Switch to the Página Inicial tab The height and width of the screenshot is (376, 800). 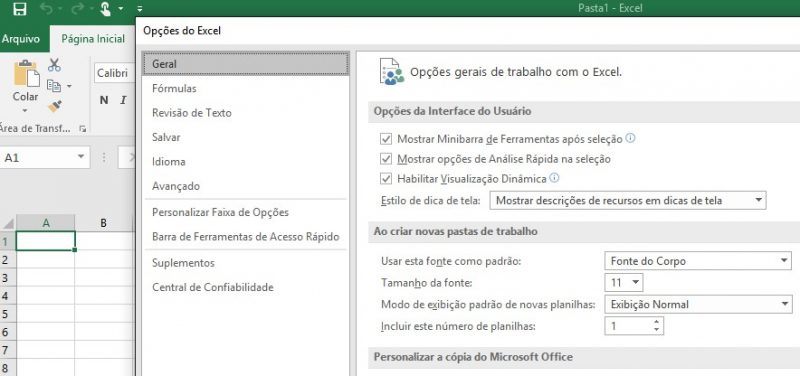click(x=93, y=39)
